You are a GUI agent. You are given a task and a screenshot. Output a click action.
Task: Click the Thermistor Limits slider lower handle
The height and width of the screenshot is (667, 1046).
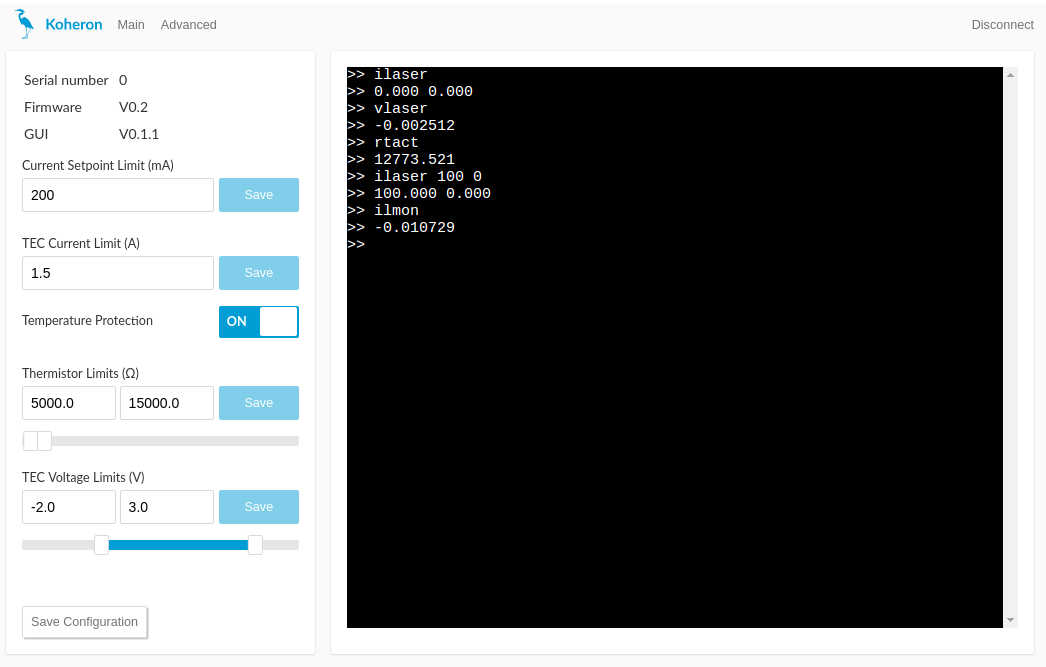[30, 441]
